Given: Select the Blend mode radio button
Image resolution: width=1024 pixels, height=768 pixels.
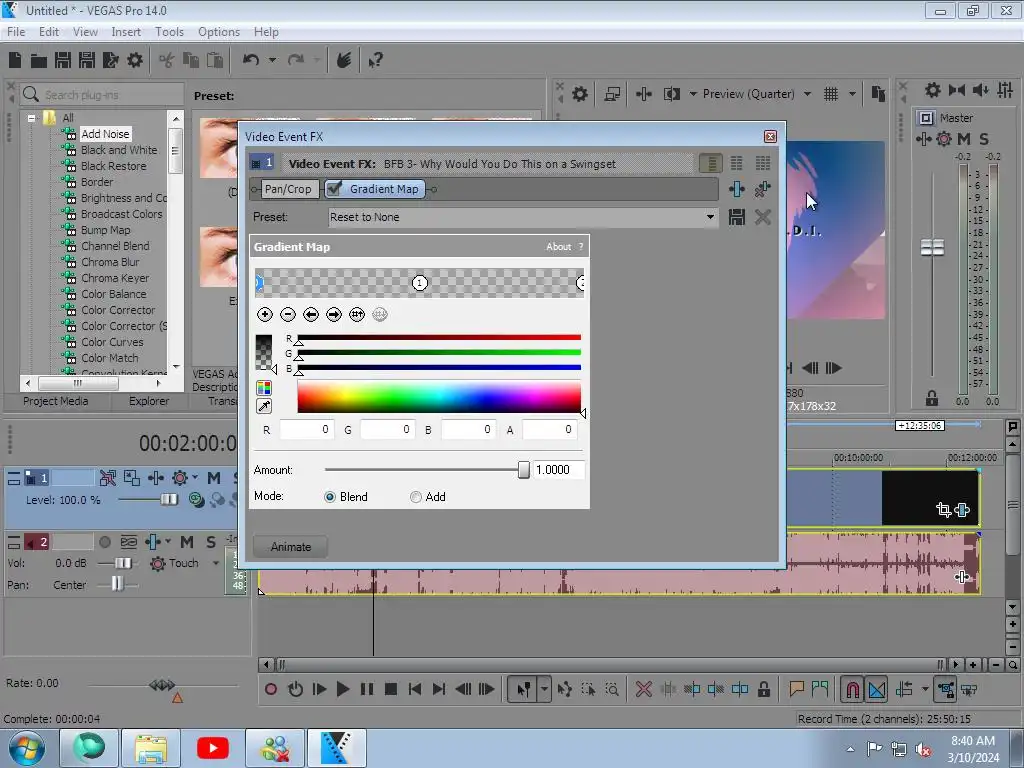Looking at the screenshot, I should pyautogui.click(x=330, y=497).
